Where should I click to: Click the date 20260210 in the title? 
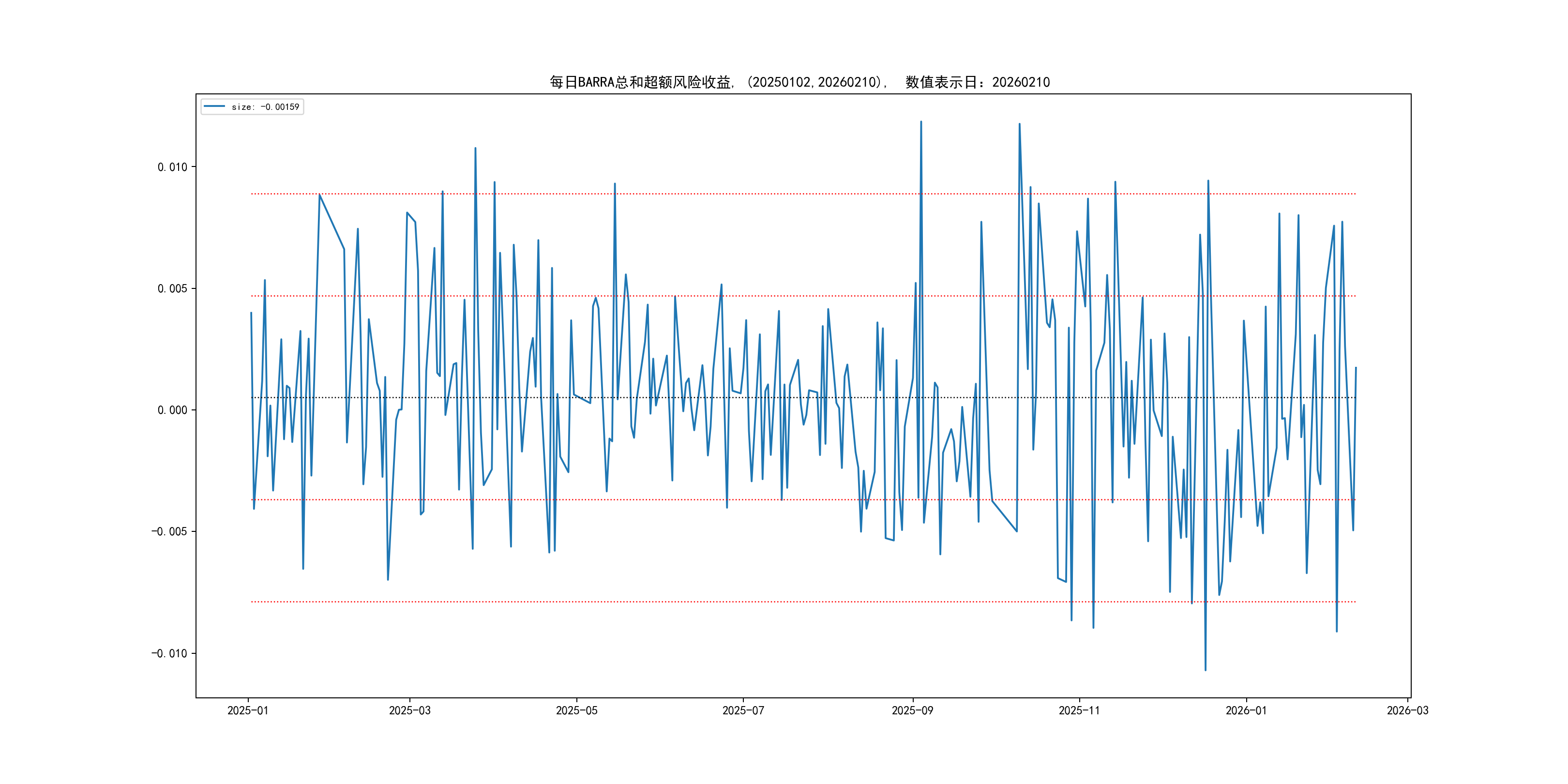pos(1021,82)
